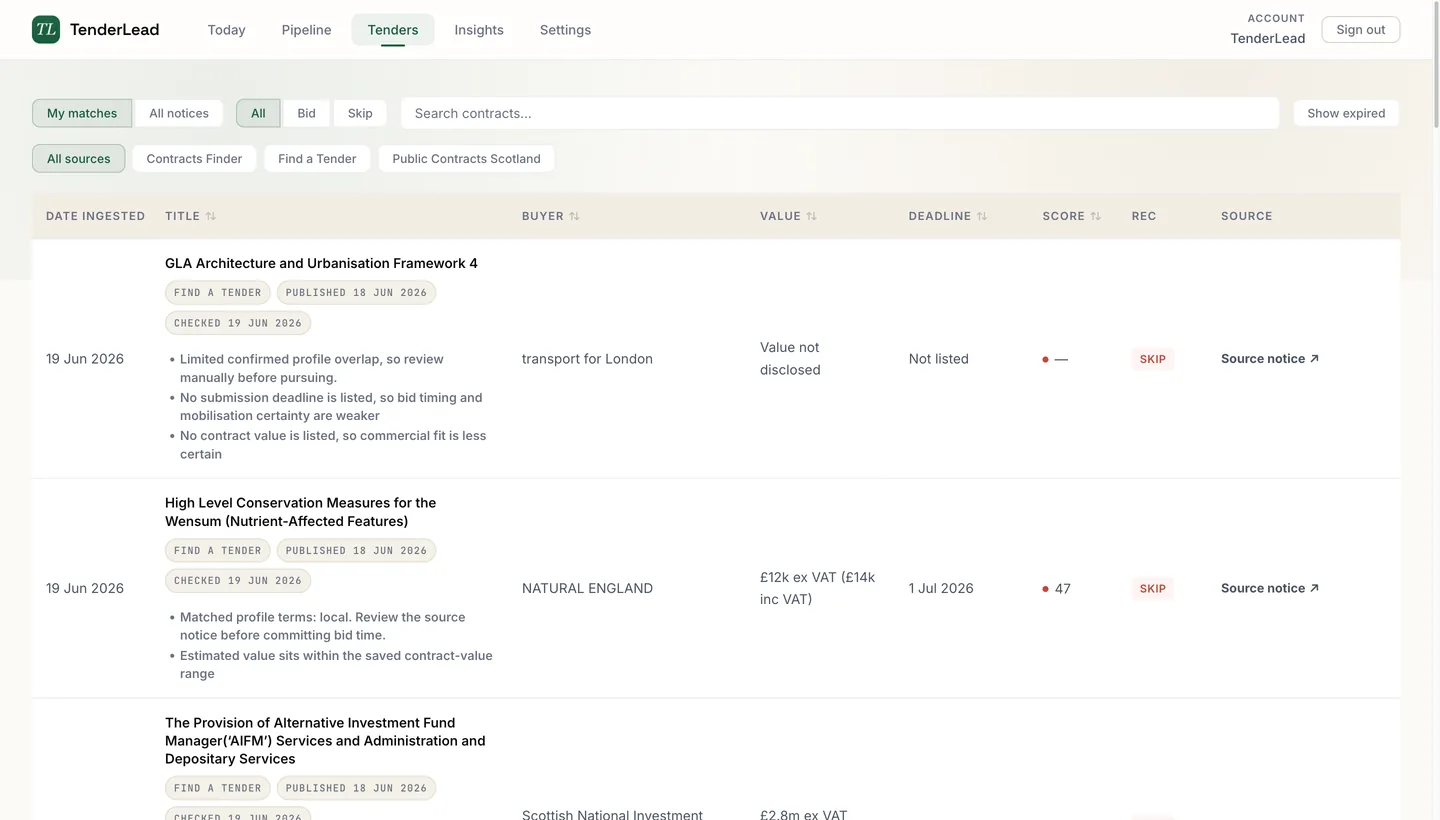Click the TenderLead TL logo icon
This screenshot has width=1440, height=820.
(x=46, y=30)
